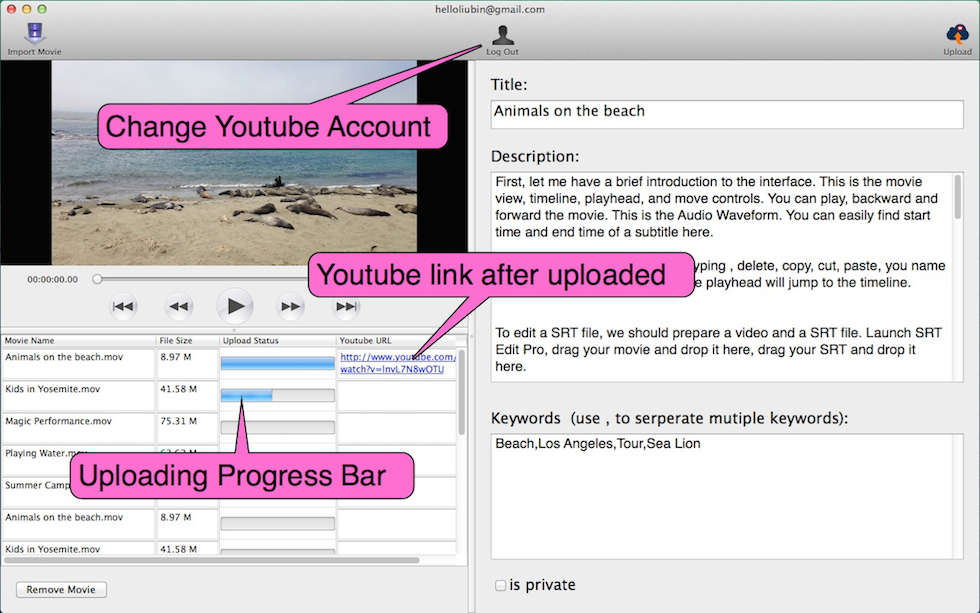The image size is (980, 613).
Task: Fast forward the movie
Action: pyautogui.click(x=291, y=306)
